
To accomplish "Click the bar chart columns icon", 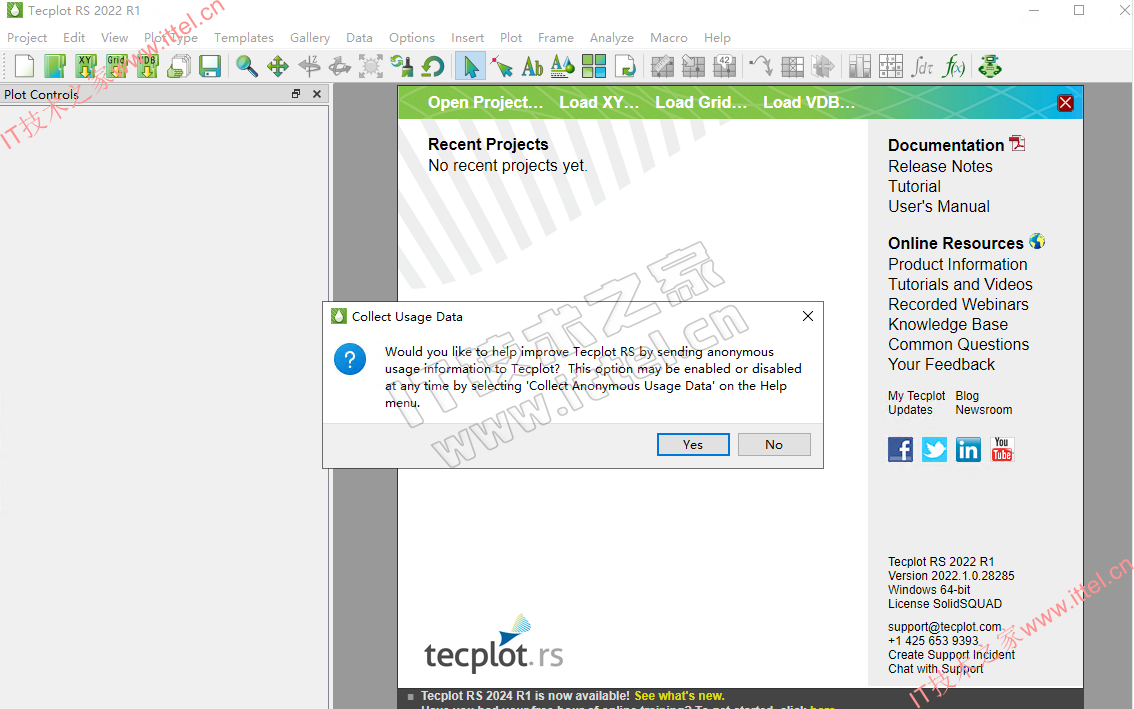I will coord(860,67).
